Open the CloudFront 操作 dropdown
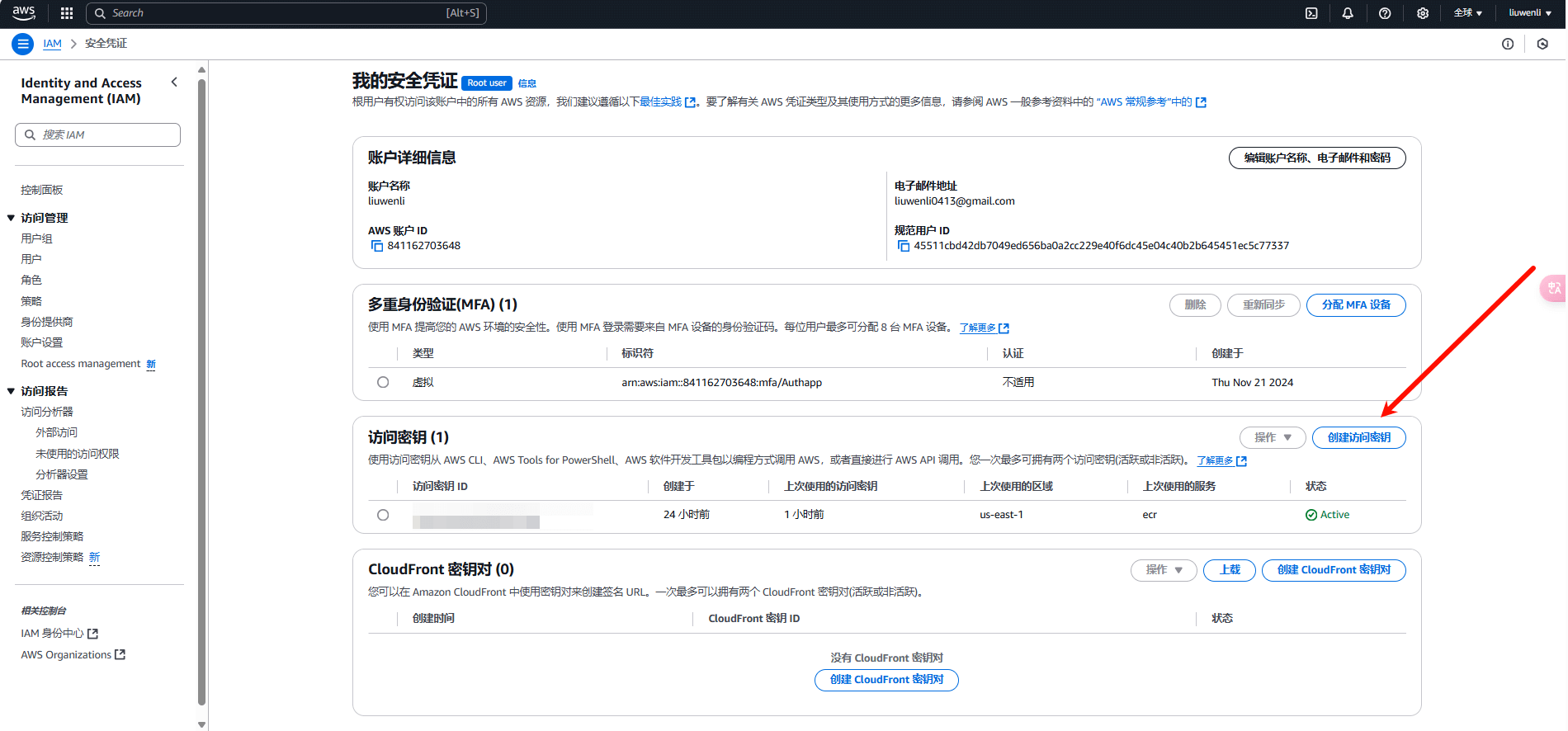This screenshot has height=731, width=1568. coord(1164,570)
